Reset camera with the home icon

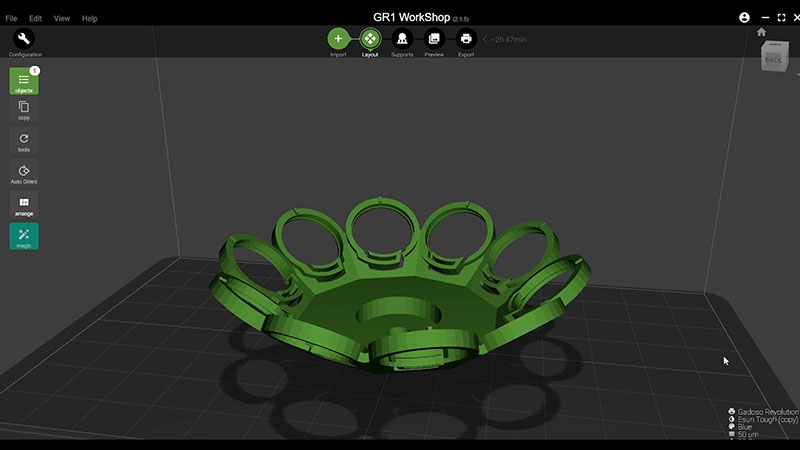(761, 32)
